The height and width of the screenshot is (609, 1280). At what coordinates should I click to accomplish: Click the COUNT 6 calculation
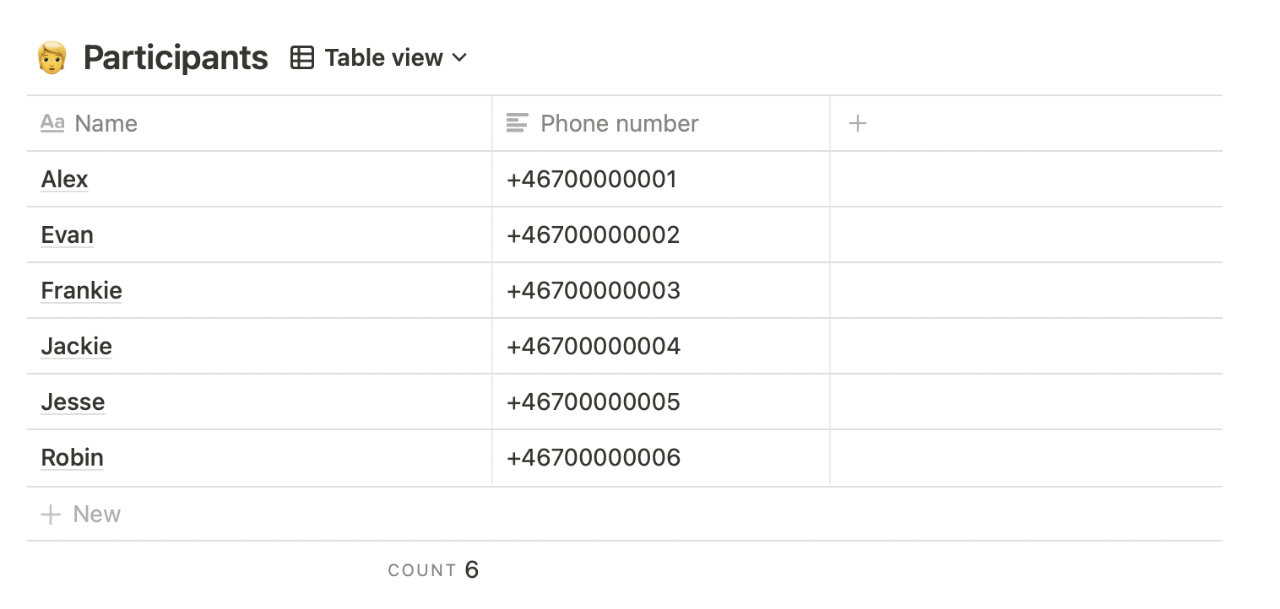[433, 569]
